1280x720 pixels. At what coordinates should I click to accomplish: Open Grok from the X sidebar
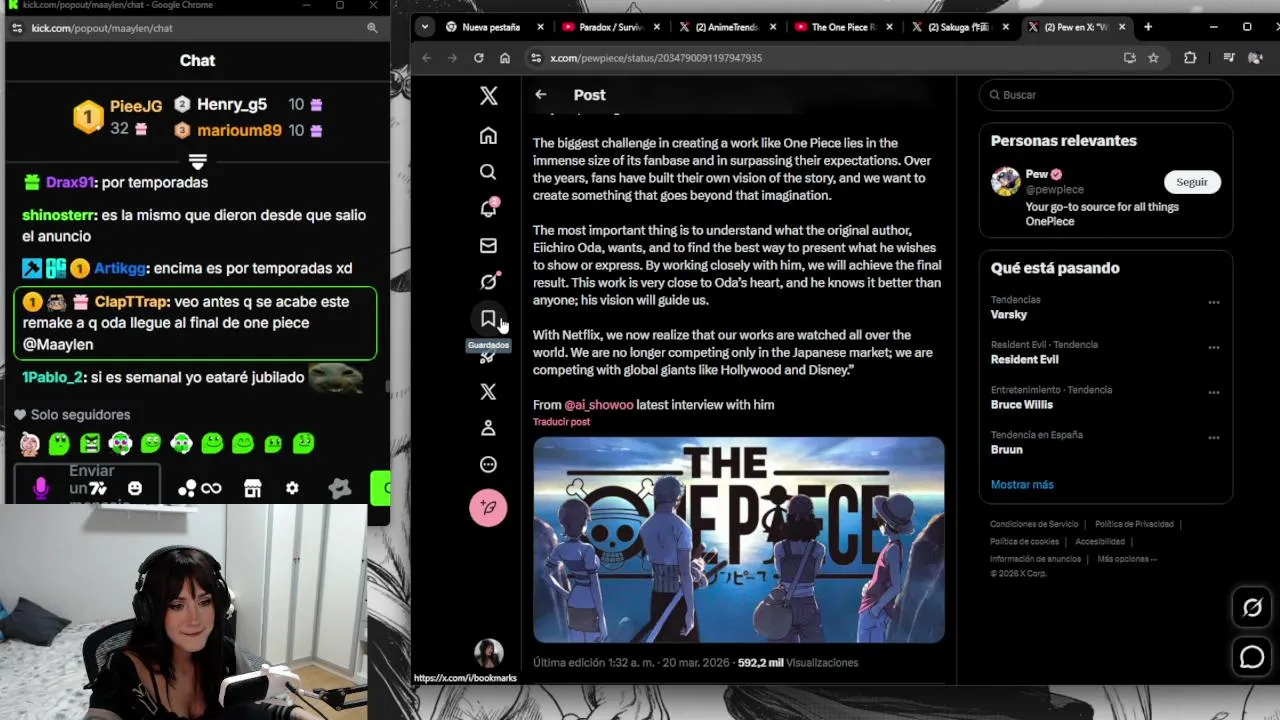[488, 281]
